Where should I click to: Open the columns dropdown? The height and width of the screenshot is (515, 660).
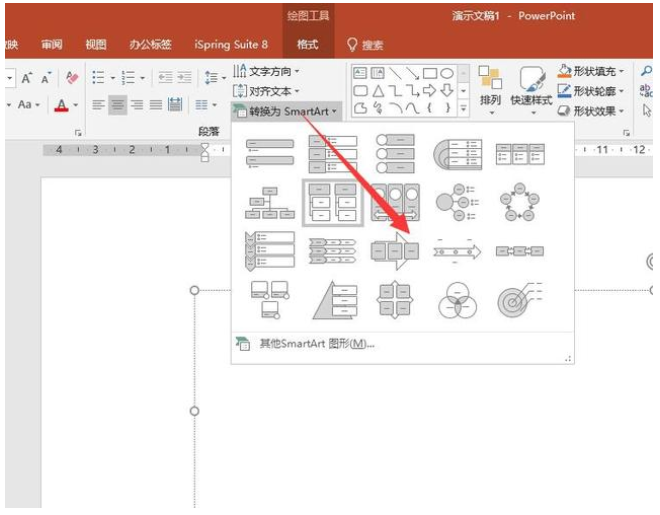click(x=206, y=104)
